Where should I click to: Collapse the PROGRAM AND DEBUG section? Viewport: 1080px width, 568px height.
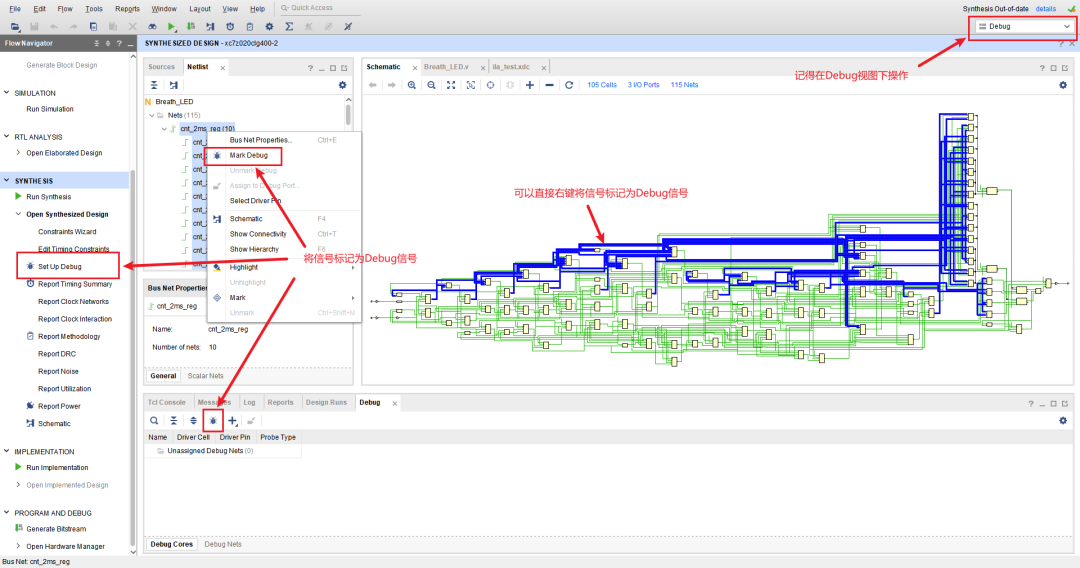point(7,512)
